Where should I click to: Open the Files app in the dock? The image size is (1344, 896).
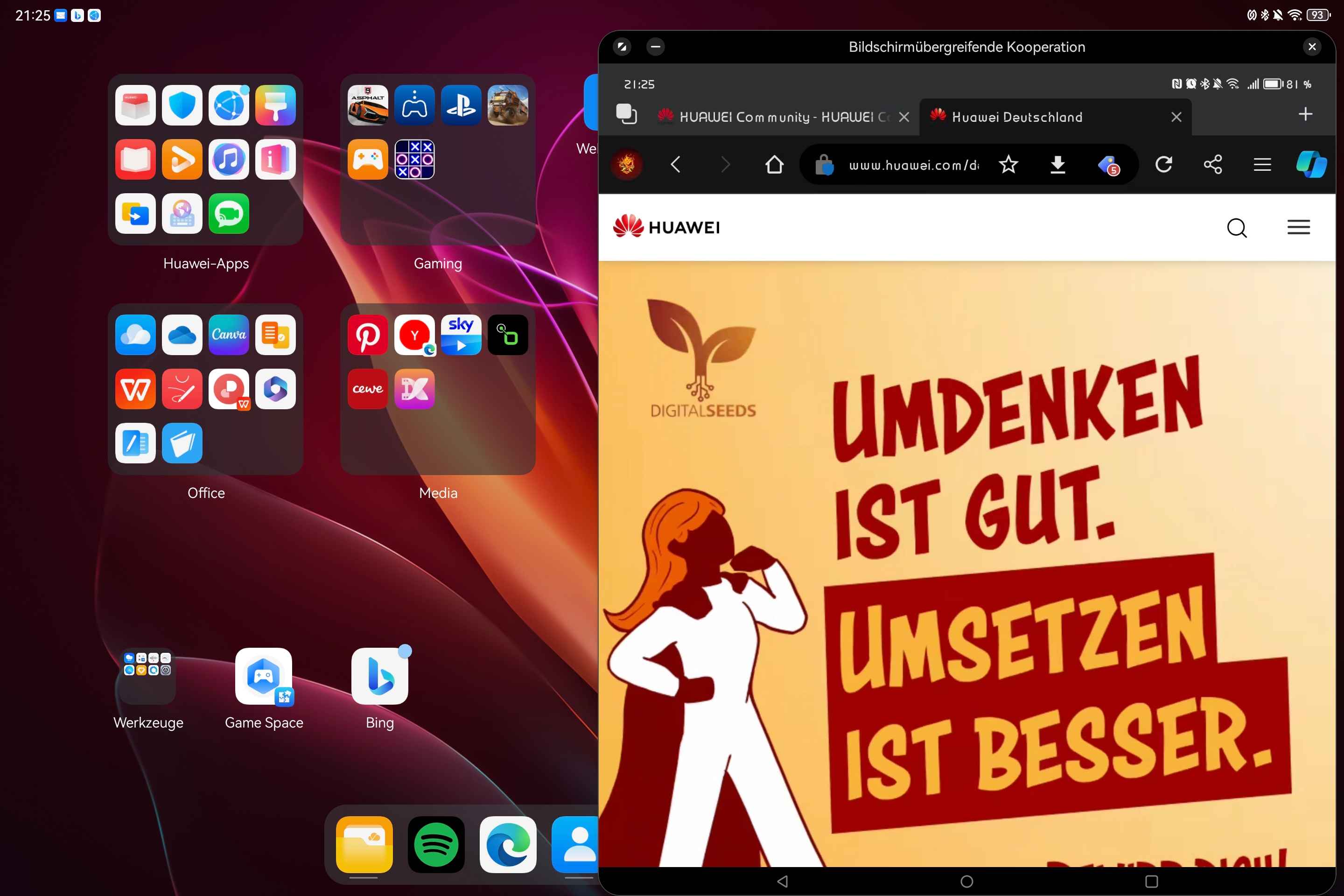364,844
